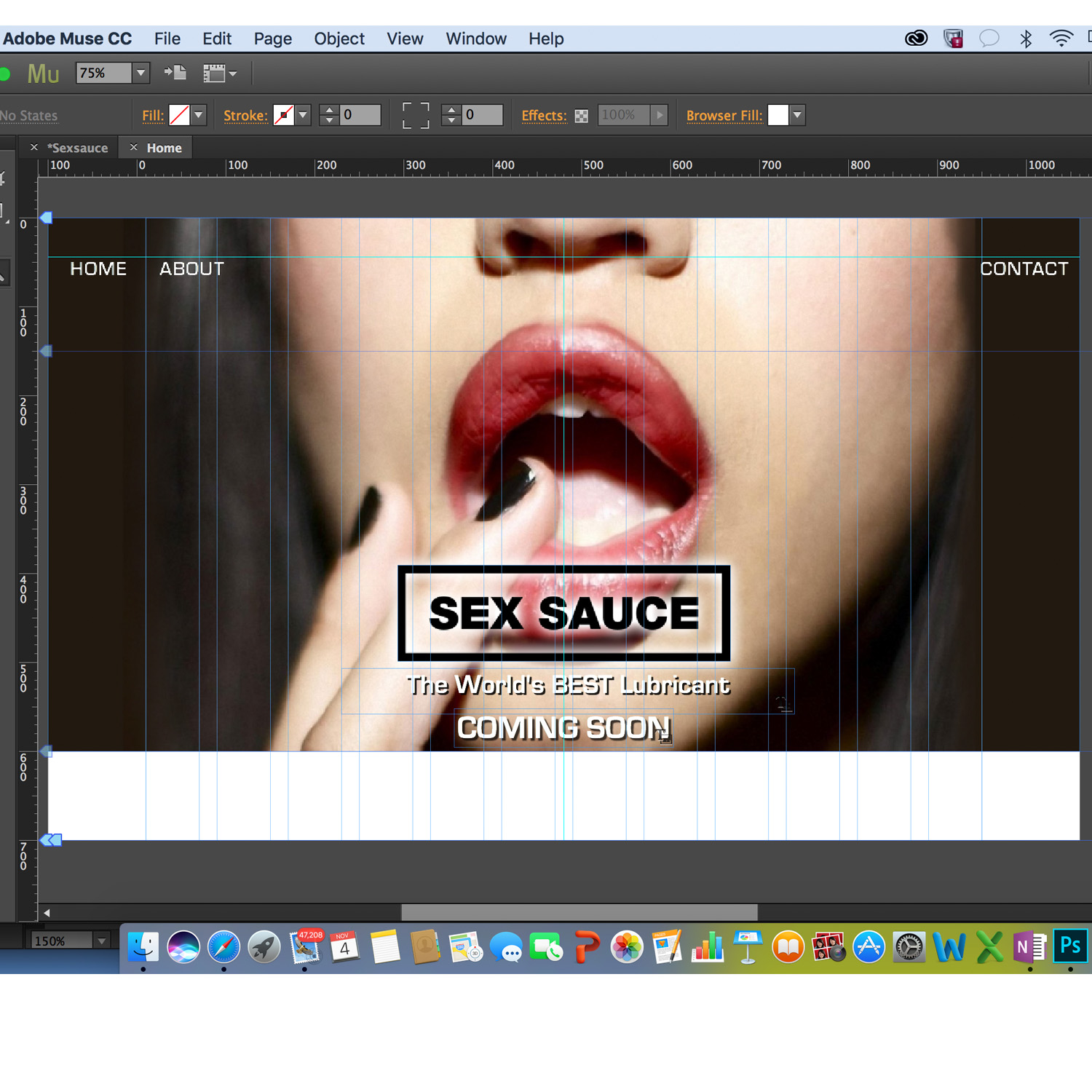Image resolution: width=1092 pixels, height=1092 pixels.
Task: Open Photoshop from the Dock
Action: (x=1069, y=947)
